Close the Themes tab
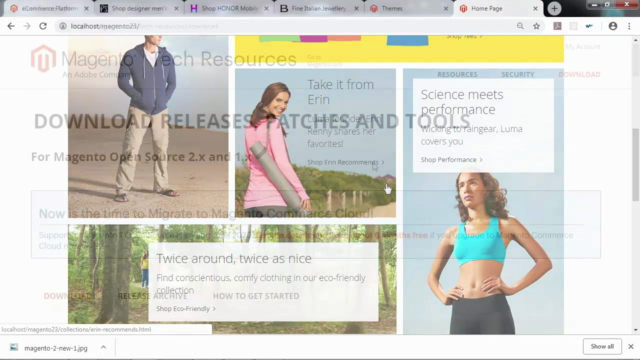 tap(446, 9)
